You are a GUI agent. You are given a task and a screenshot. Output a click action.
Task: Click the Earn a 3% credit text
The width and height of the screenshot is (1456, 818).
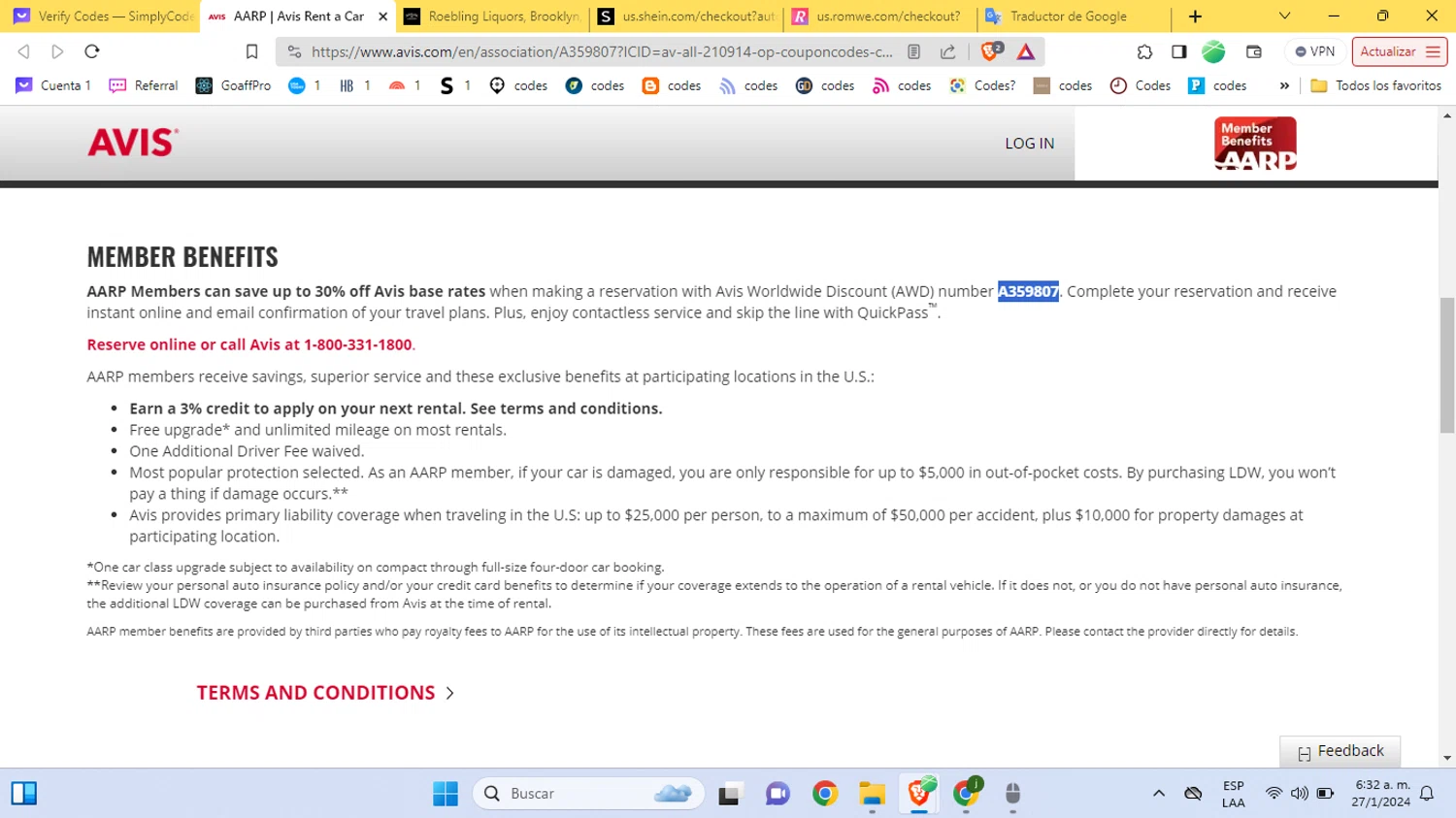point(396,409)
